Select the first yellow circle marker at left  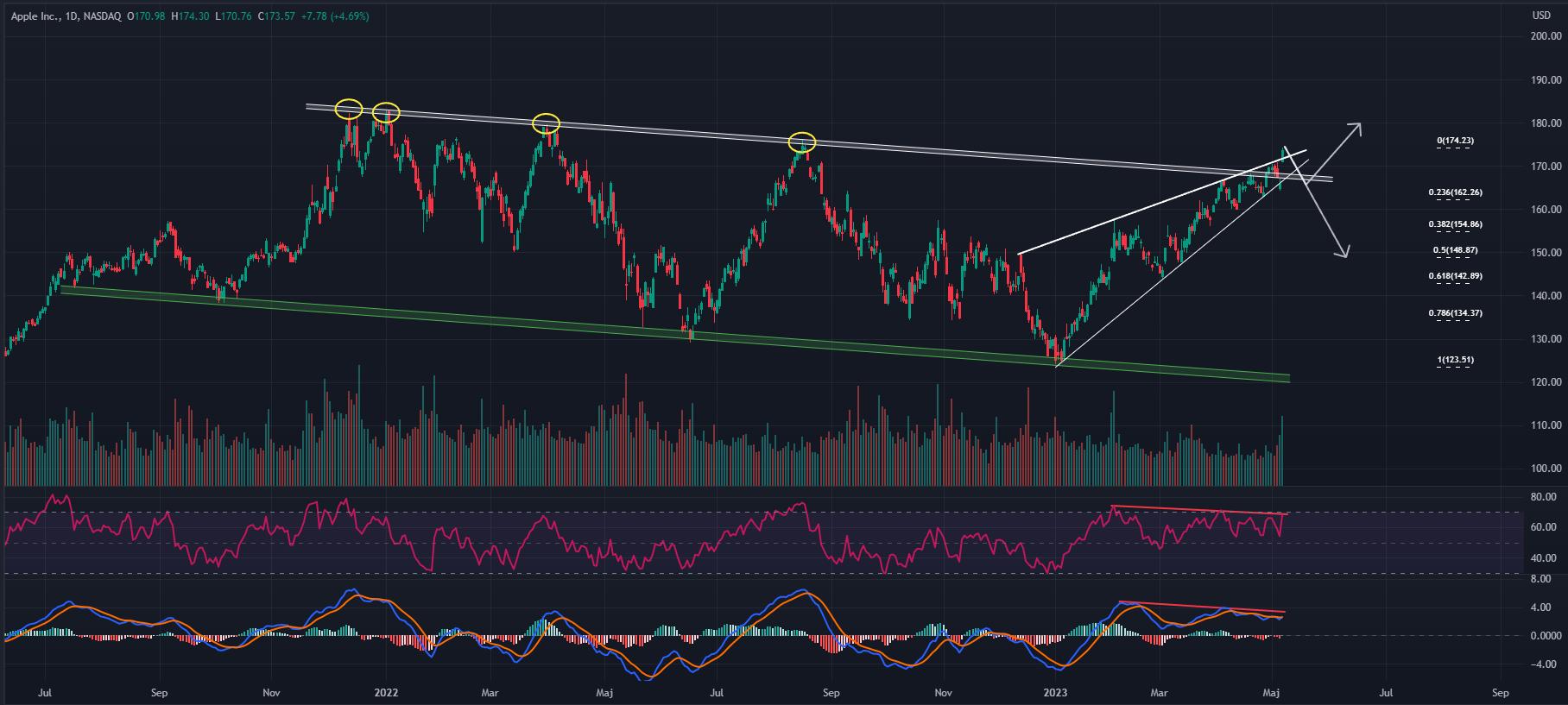tap(348, 109)
